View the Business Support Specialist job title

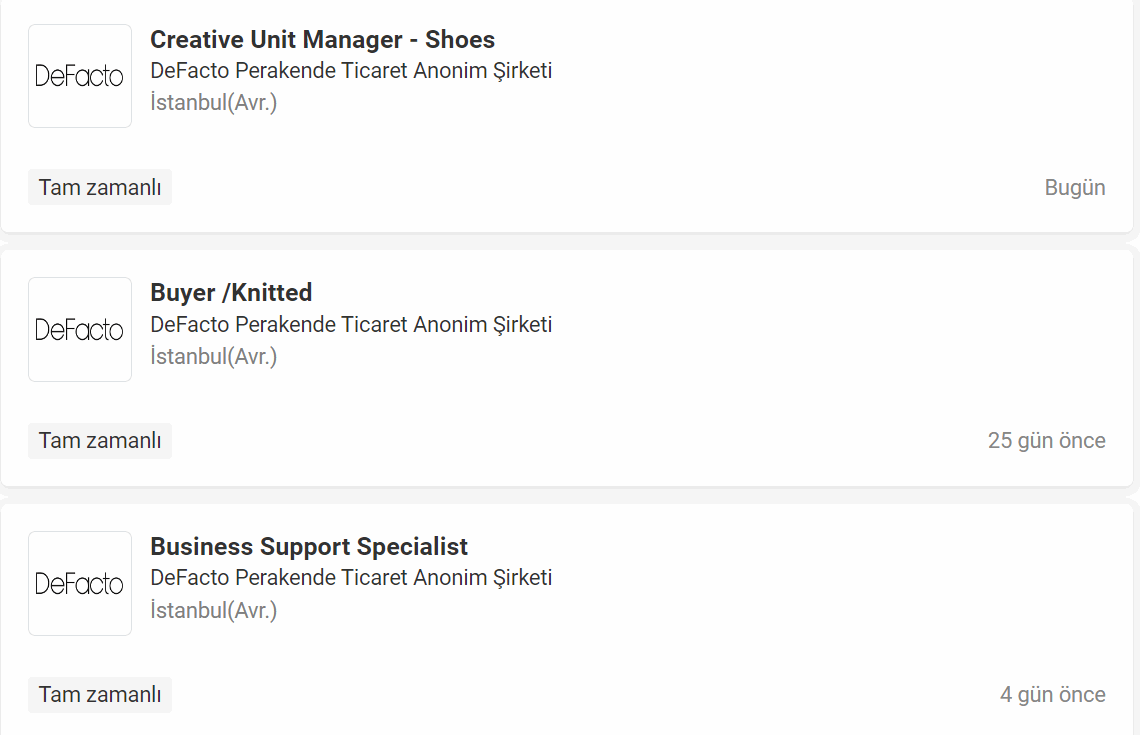coord(309,546)
